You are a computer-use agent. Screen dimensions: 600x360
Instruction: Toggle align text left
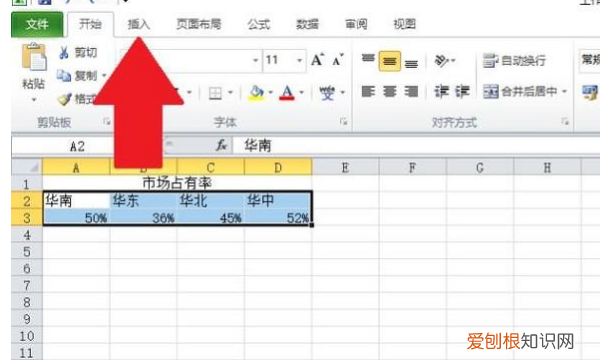point(368,92)
